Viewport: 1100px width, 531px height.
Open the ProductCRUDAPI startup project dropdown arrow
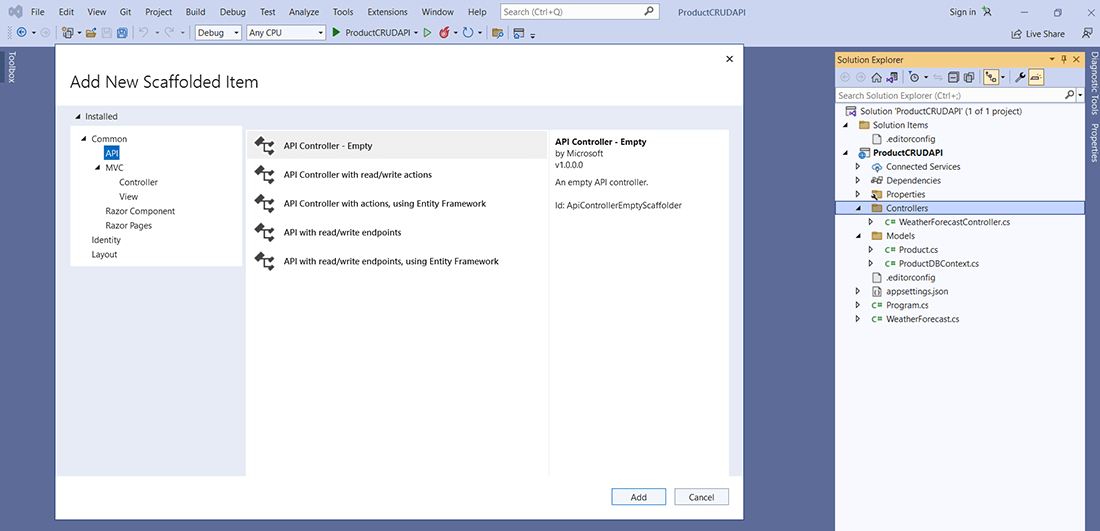tap(416, 33)
